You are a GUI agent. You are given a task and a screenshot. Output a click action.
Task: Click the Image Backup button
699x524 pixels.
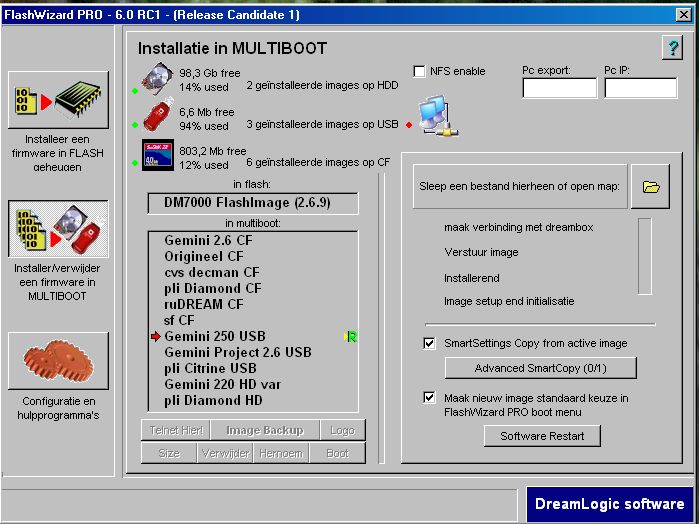pos(265,430)
